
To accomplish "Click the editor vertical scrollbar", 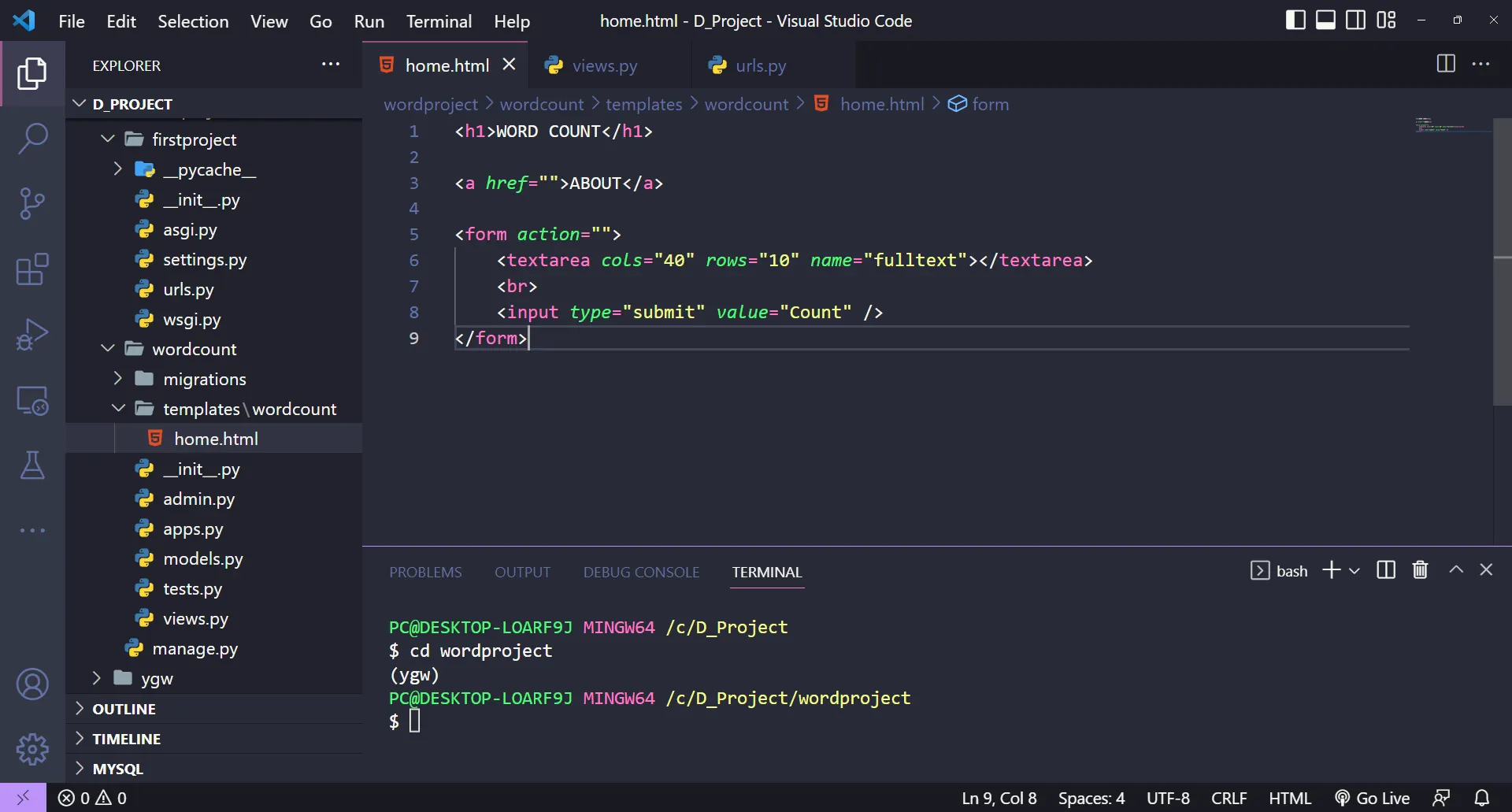I will coord(1502,260).
